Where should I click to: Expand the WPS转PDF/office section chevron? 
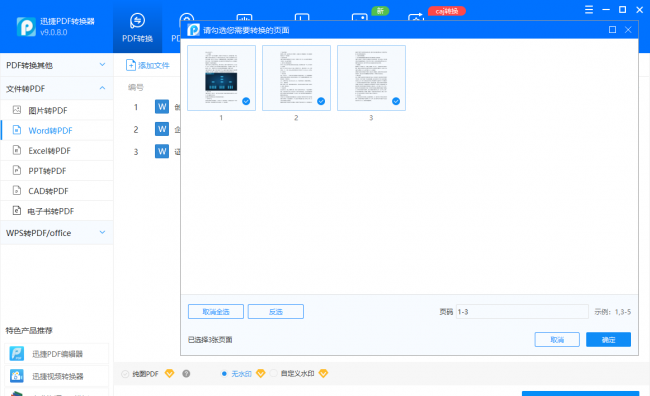(x=102, y=232)
